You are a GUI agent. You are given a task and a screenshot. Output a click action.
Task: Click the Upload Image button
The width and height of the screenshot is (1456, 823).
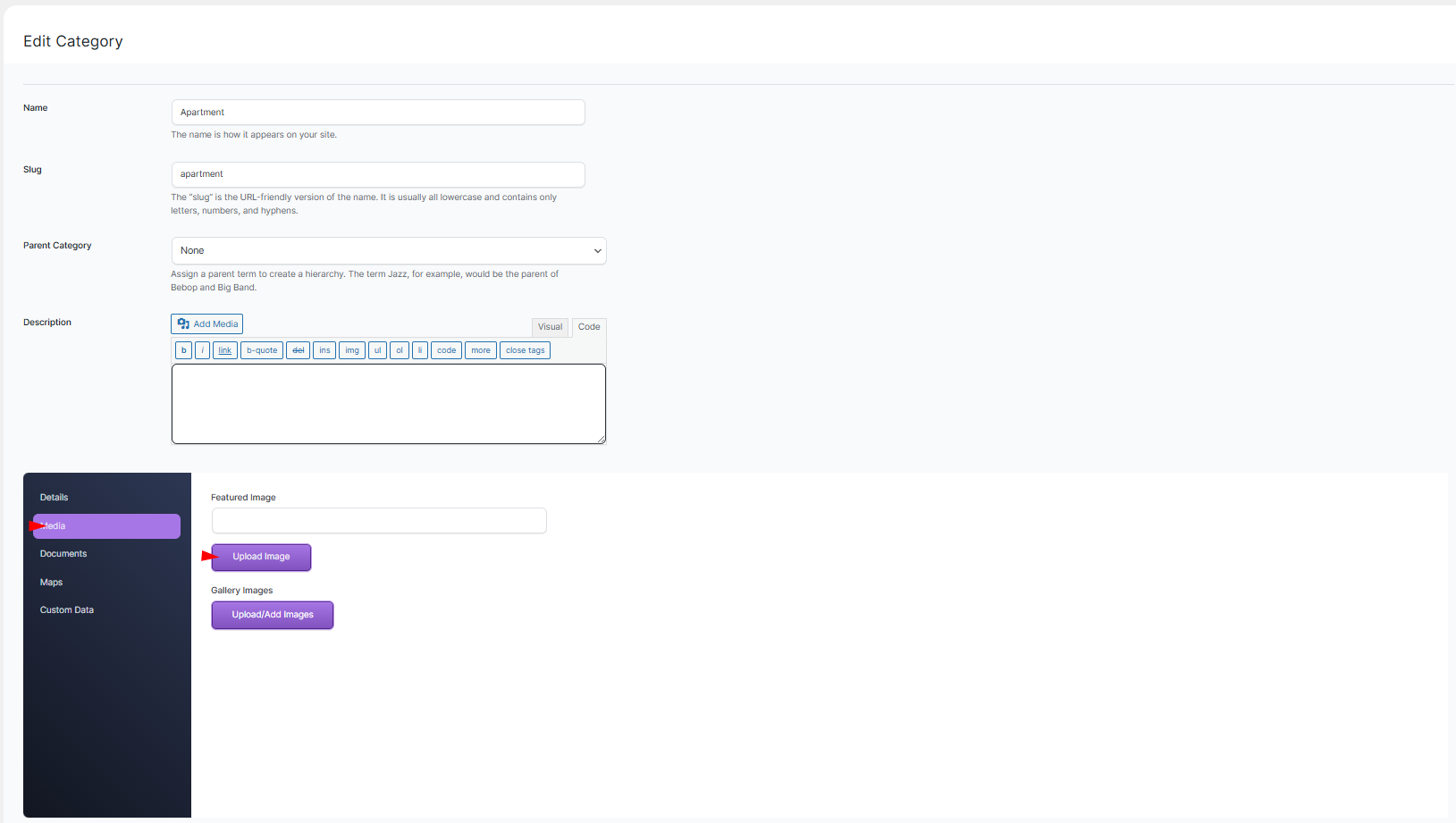click(x=262, y=557)
